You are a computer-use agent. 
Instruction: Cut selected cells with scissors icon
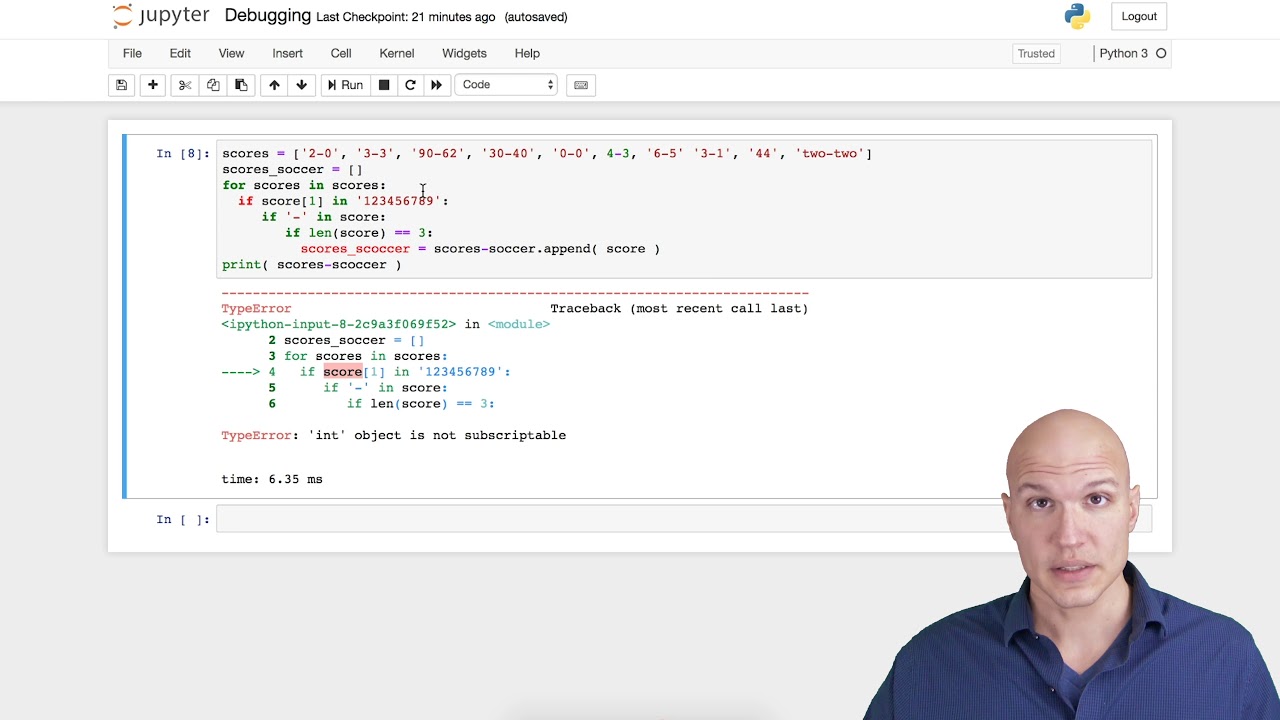tap(185, 85)
